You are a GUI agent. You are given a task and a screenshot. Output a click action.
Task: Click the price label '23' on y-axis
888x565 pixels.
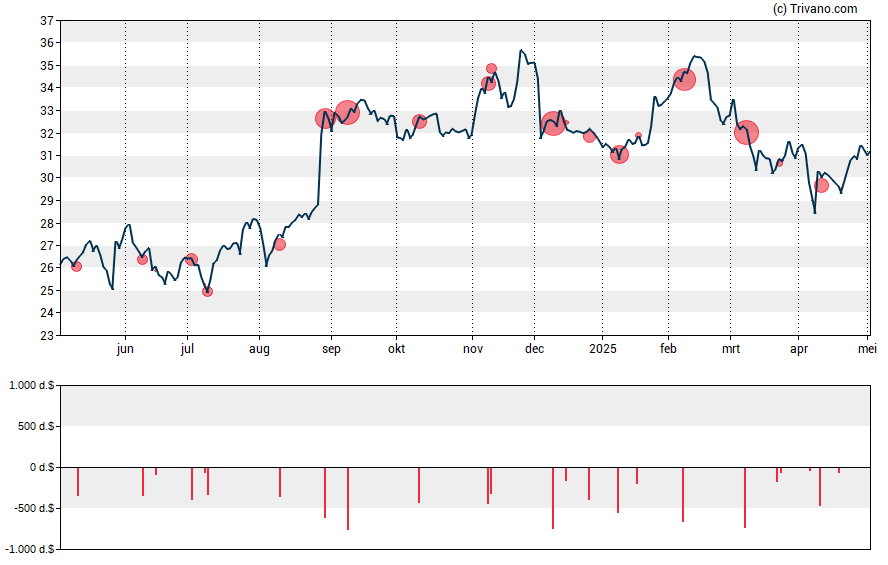47,335
